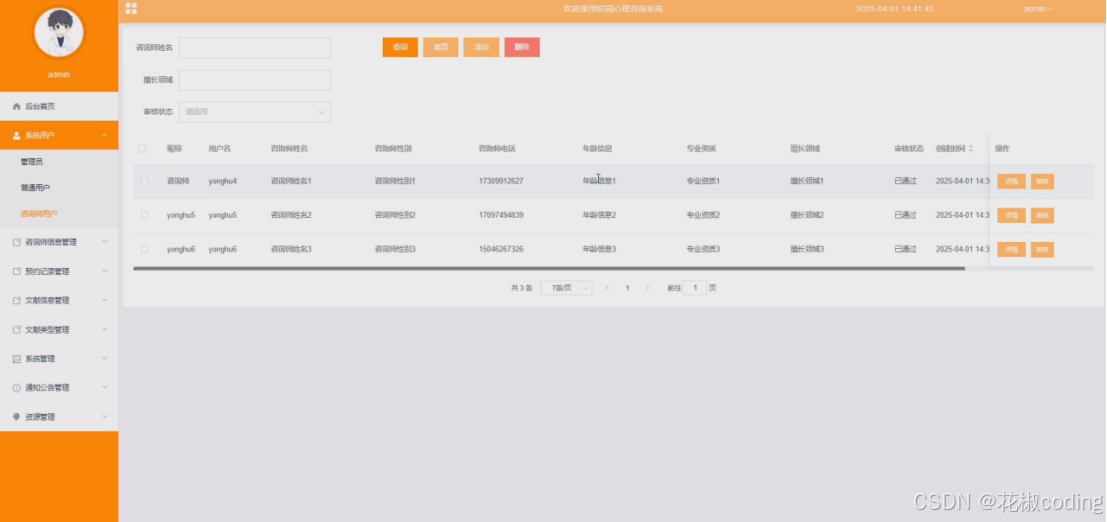The height and width of the screenshot is (522, 1107).
Task: Click the pin icon beside 资源管理
Action: [17, 417]
